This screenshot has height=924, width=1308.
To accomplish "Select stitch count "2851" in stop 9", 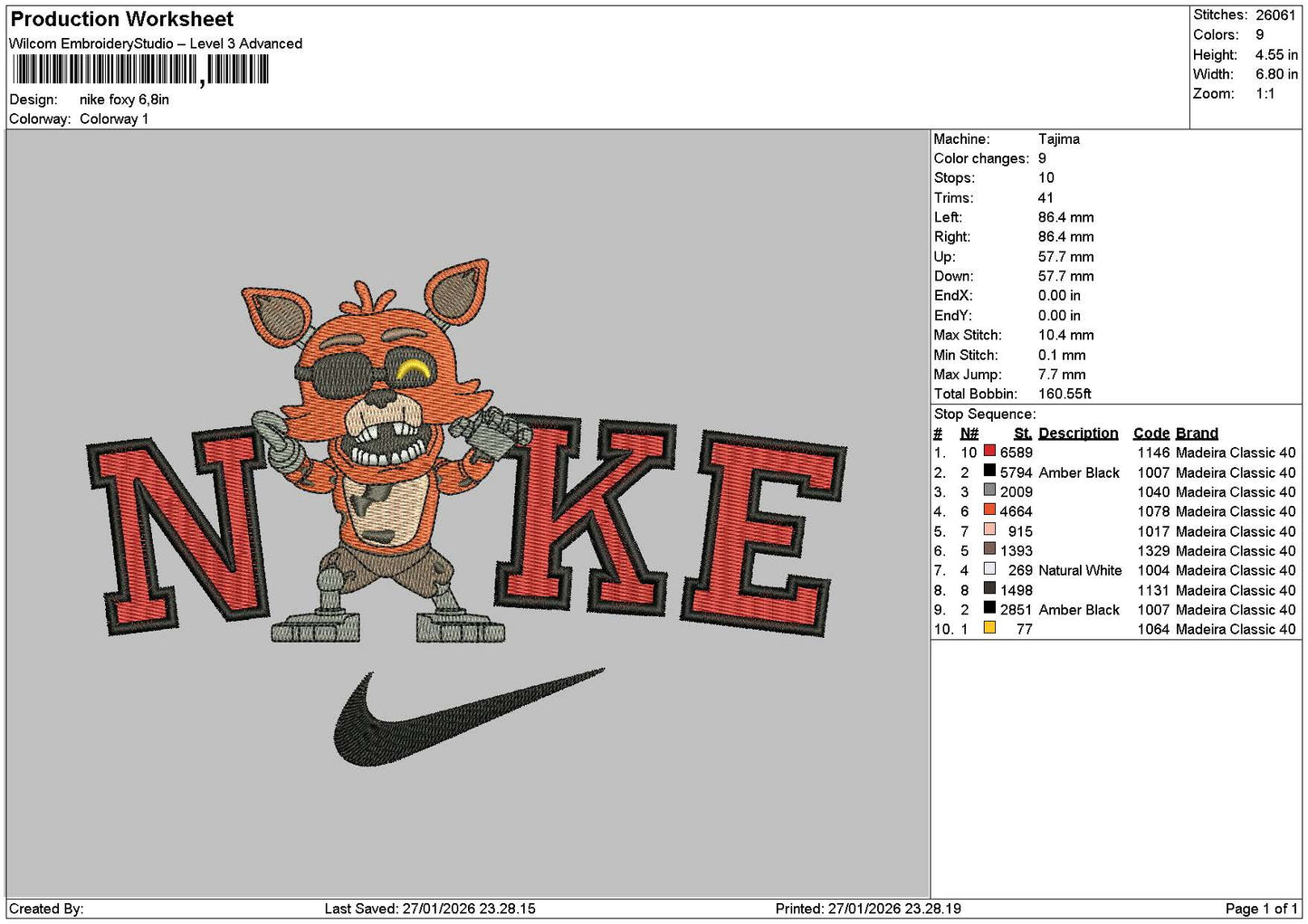I will click(1016, 609).
